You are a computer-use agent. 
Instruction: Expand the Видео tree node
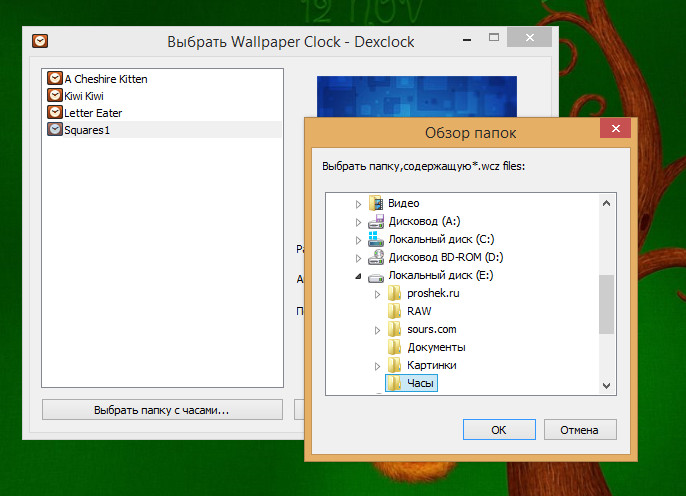coord(358,204)
